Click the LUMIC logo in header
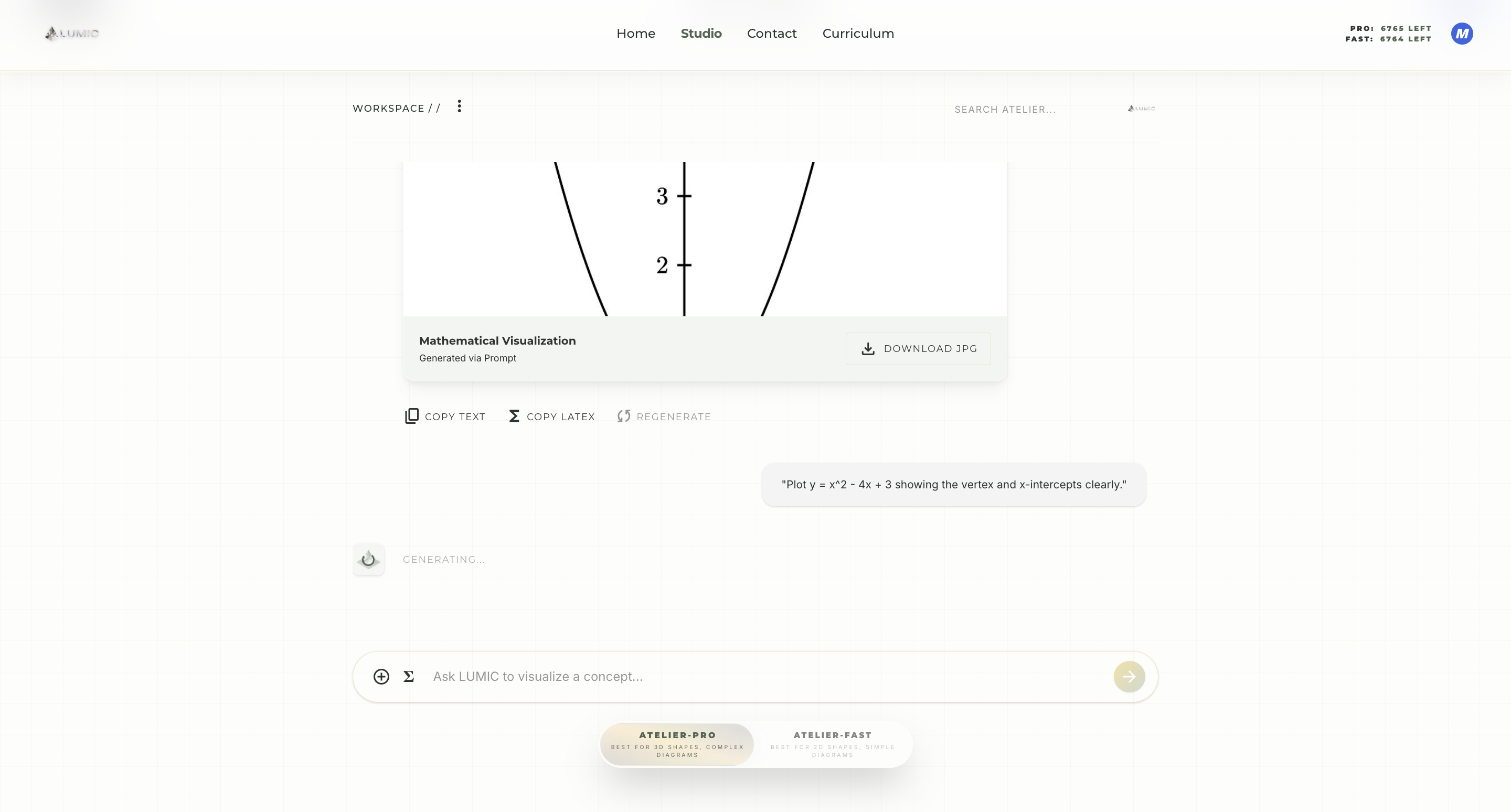1511x812 pixels. pyautogui.click(x=72, y=34)
